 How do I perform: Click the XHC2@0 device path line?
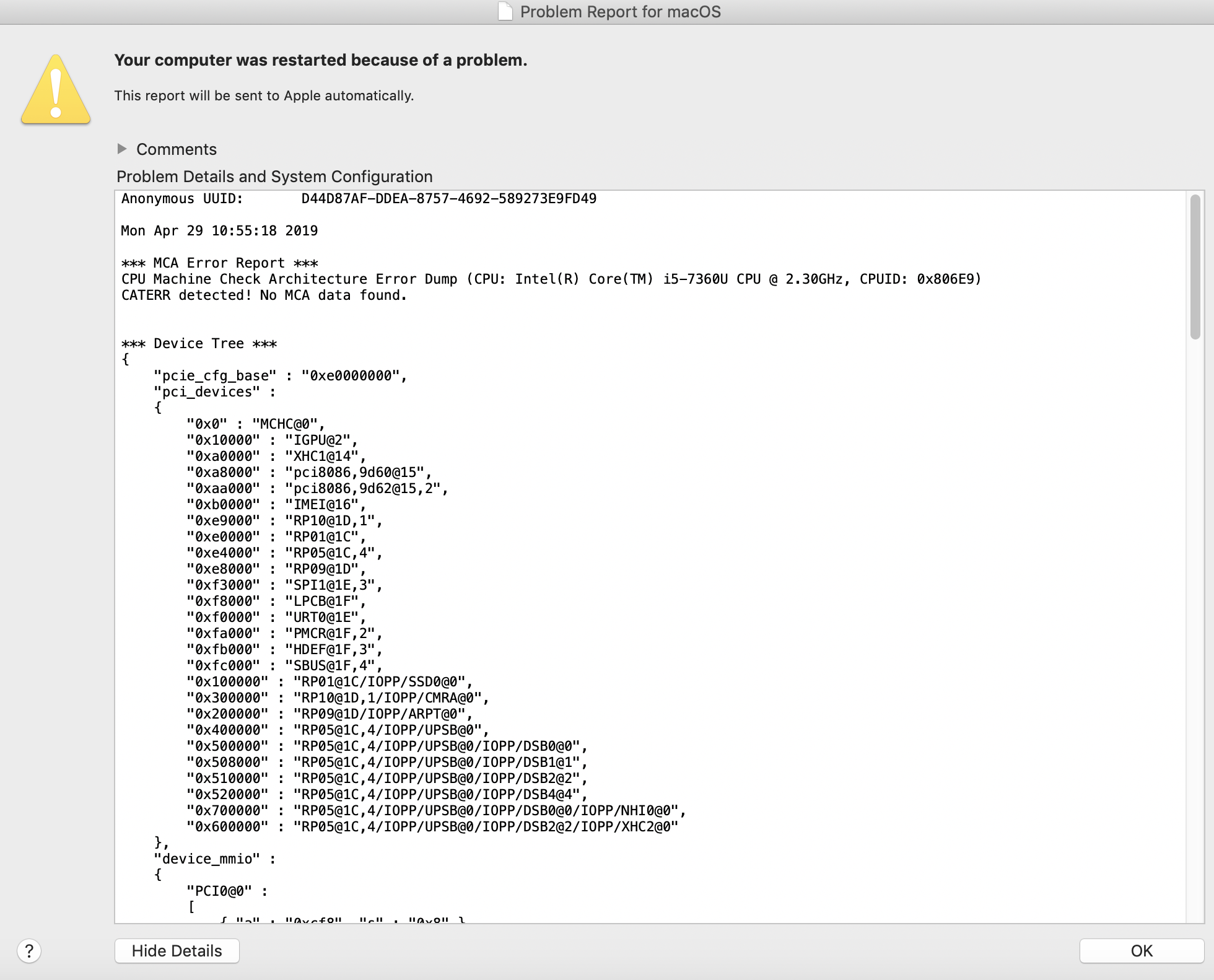432,827
